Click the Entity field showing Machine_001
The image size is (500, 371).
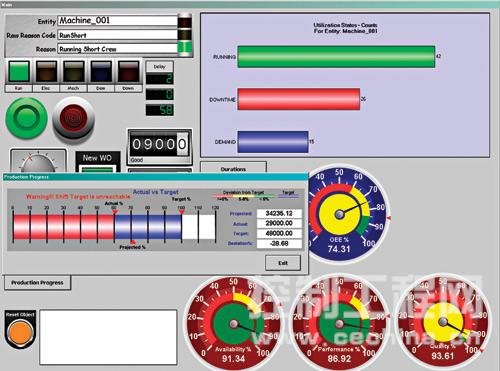click(x=118, y=21)
